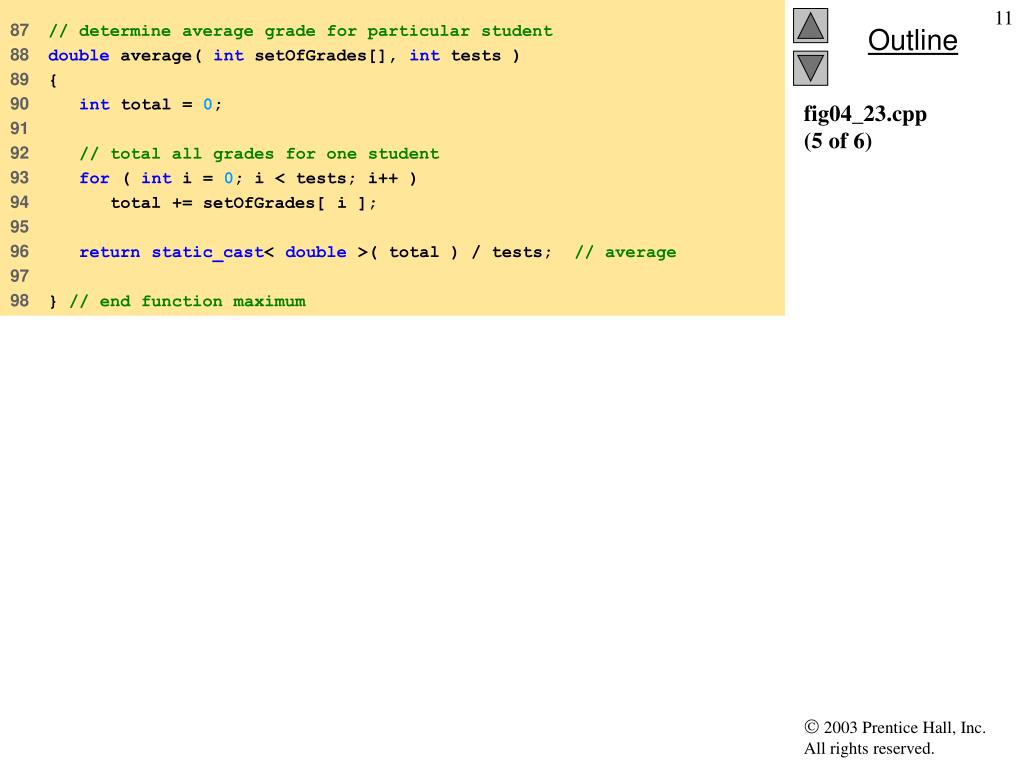Screen dimensions: 1024x768
Task: Select the fig04_23.cpp file name text
Action: pyautogui.click(x=865, y=114)
